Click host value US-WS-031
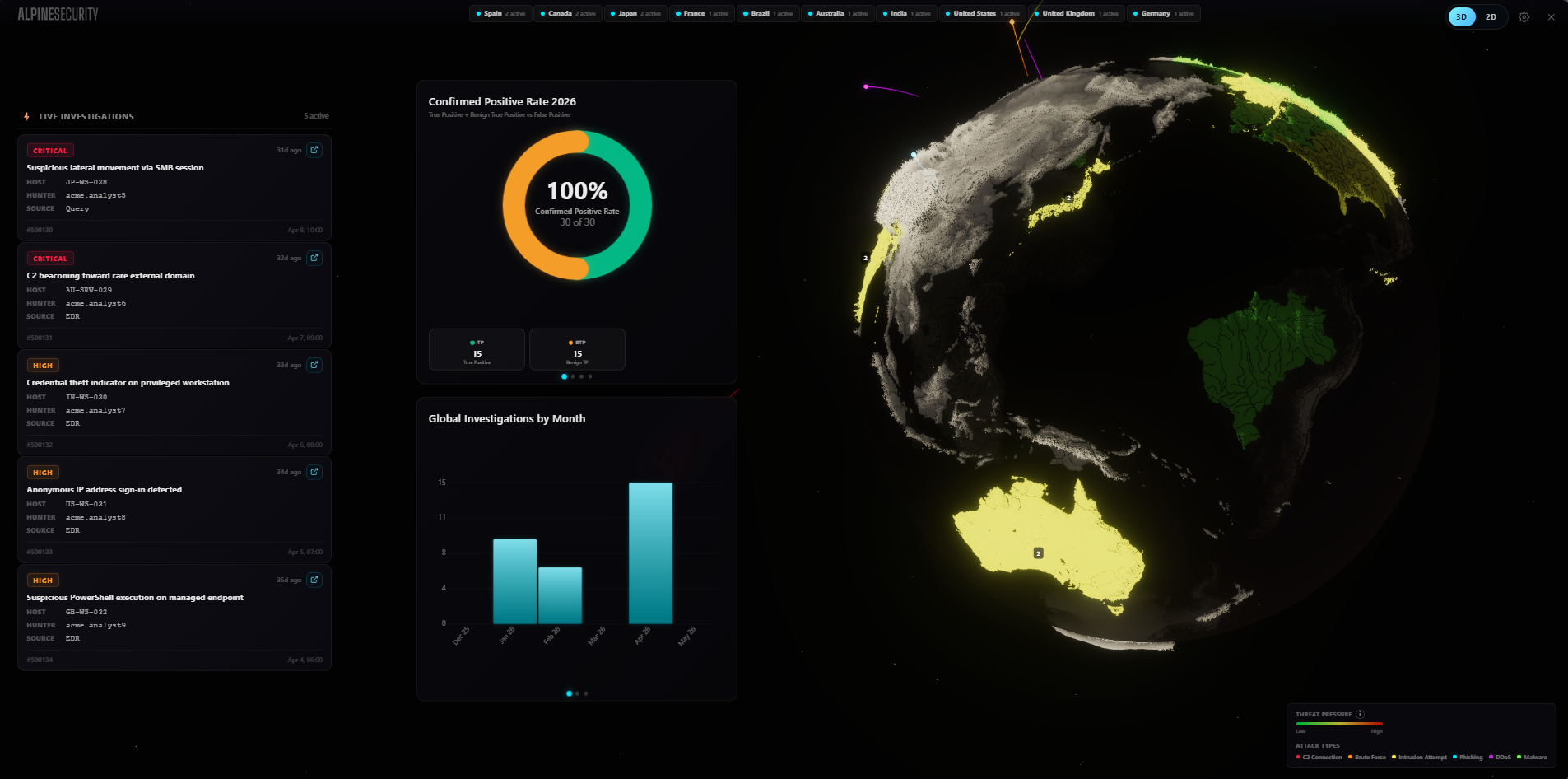Viewport: 1568px width, 779px height. 86,504
